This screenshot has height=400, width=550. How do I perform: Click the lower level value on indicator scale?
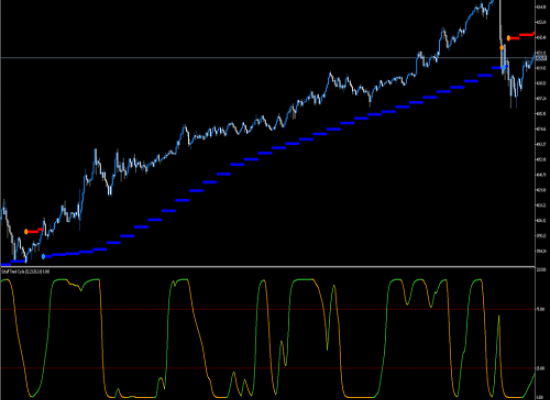(541, 368)
